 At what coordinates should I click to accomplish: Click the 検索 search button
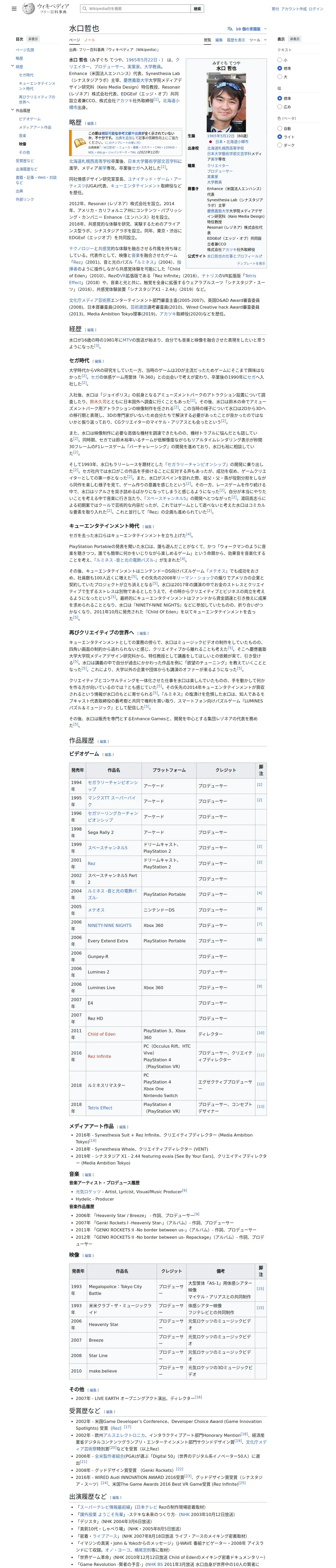197,9
